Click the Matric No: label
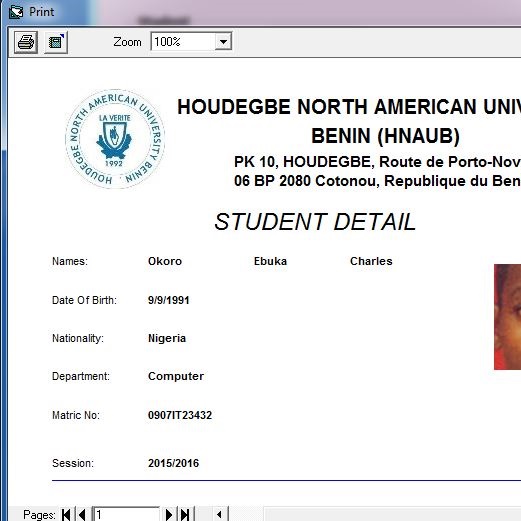 [76, 415]
